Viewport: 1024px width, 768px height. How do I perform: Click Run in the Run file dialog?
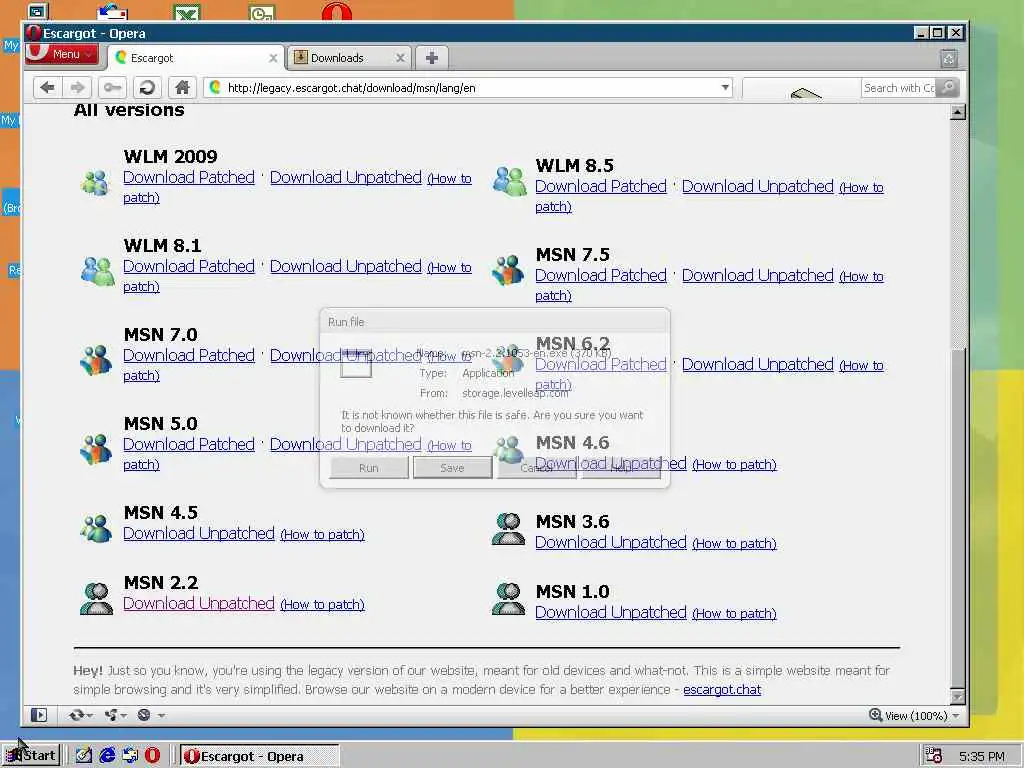pos(369,468)
